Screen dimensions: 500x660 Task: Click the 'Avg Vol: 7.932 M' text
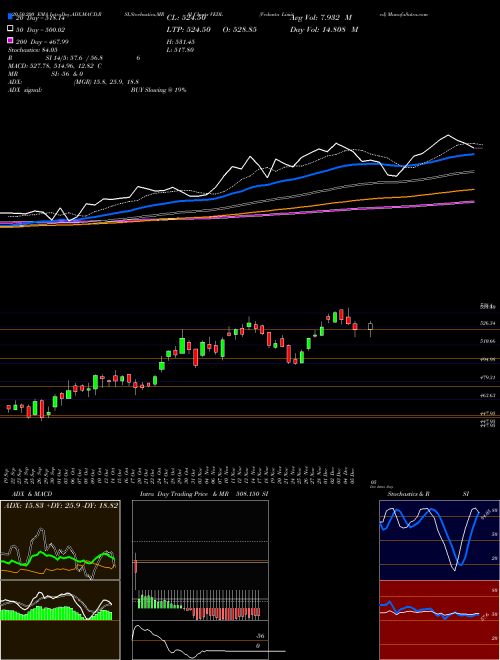321,18
